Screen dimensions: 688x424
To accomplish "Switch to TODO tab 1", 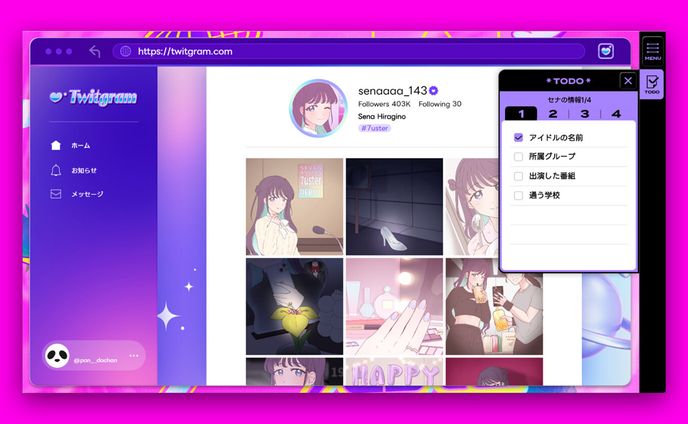I will tap(521, 114).
